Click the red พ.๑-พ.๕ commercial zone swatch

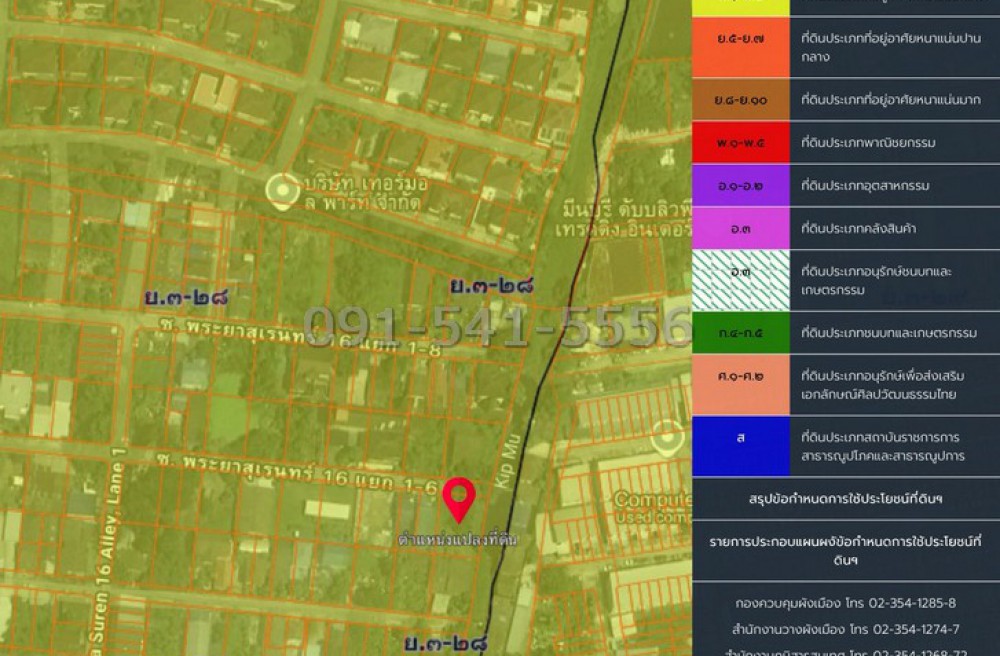(740, 143)
